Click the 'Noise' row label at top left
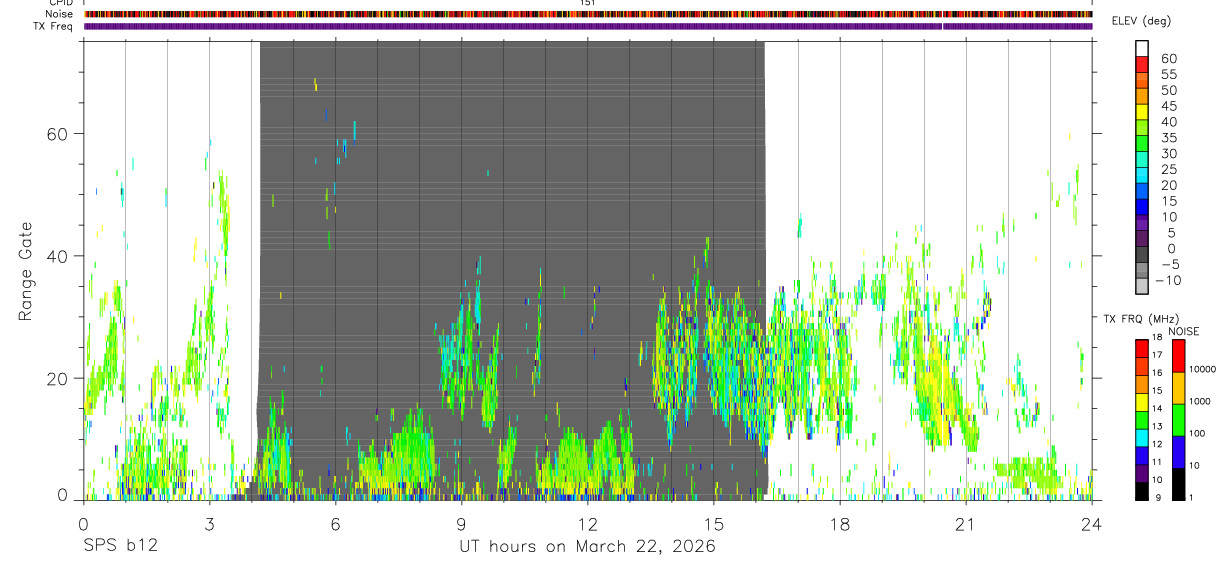Screen dimensions: 1228x567 coord(60,14)
